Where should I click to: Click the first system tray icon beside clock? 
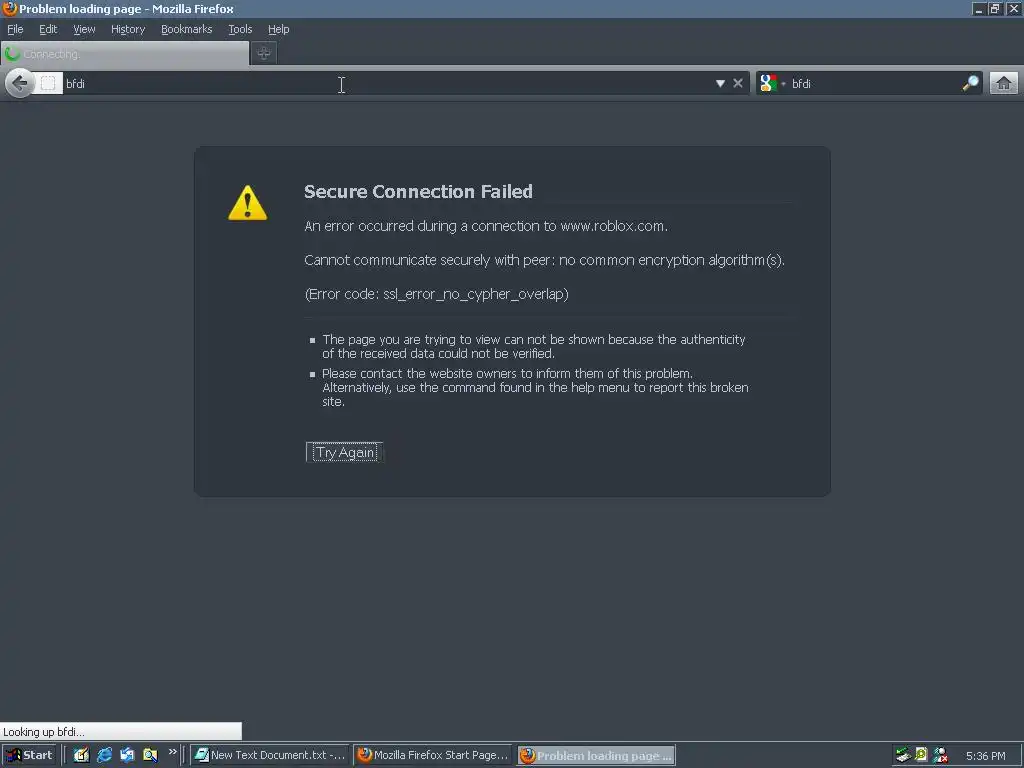click(903, 755)
